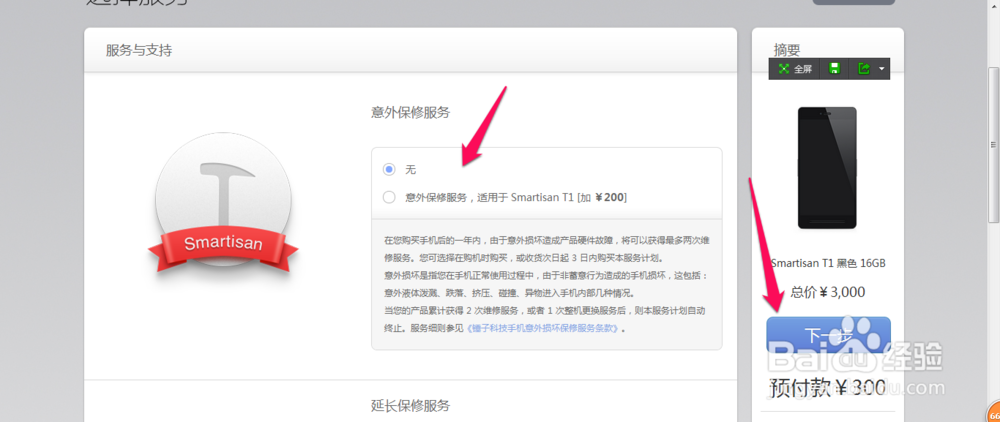Click the Smartisan T1 phone thumbnail

[827, 168]
